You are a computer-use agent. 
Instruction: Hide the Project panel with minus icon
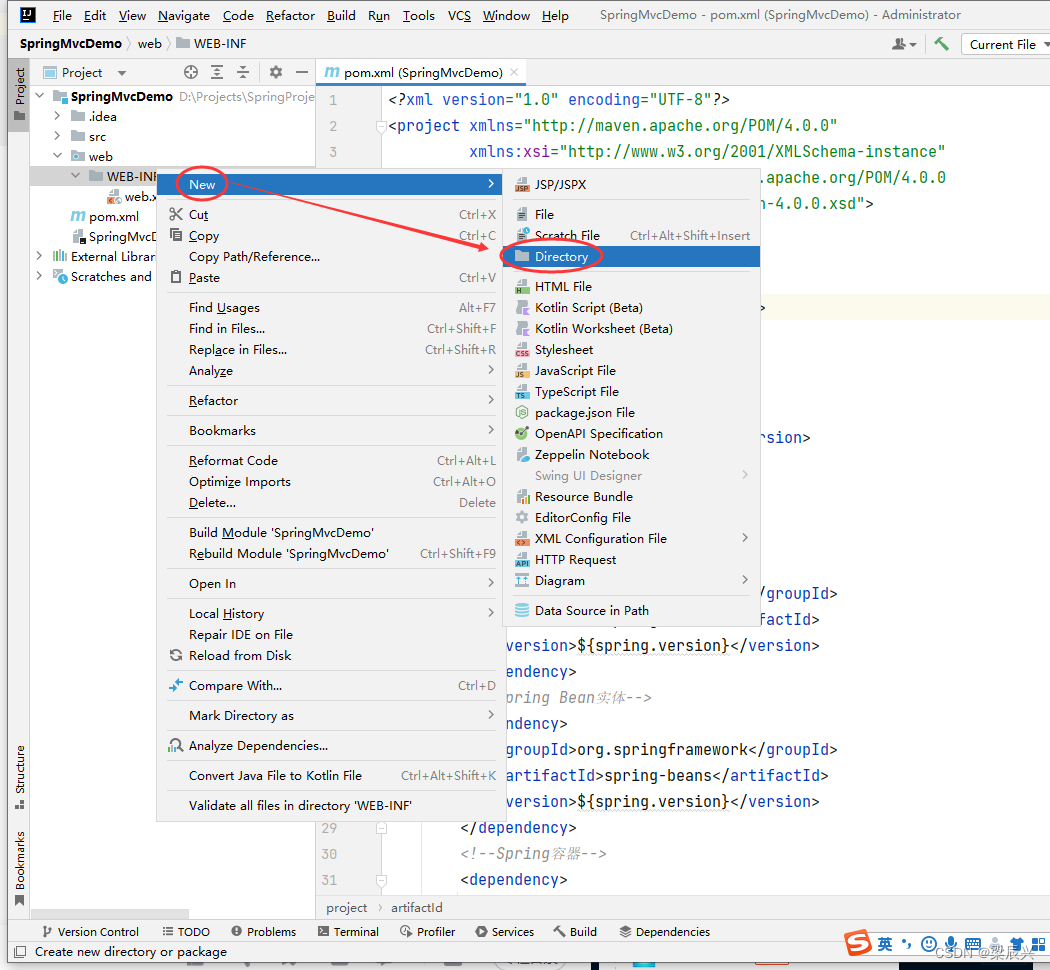point(300,72)
